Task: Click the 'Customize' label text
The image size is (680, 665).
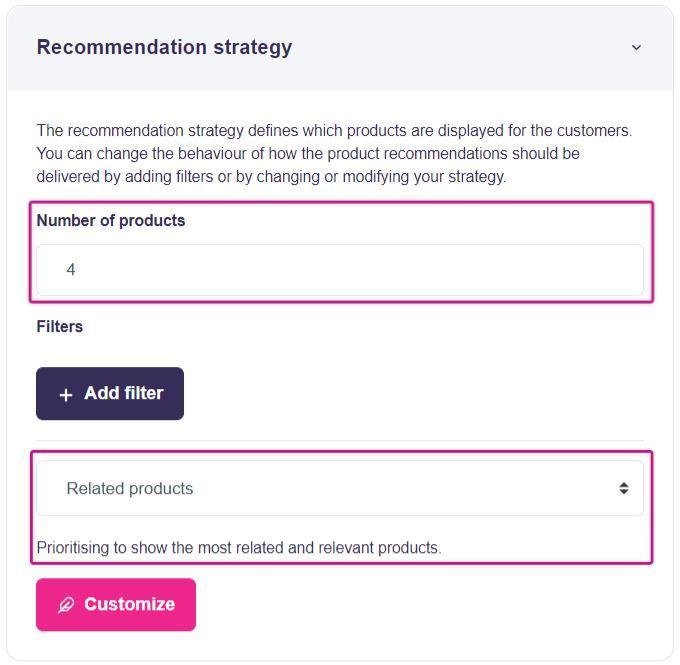Action: [129, 604]
